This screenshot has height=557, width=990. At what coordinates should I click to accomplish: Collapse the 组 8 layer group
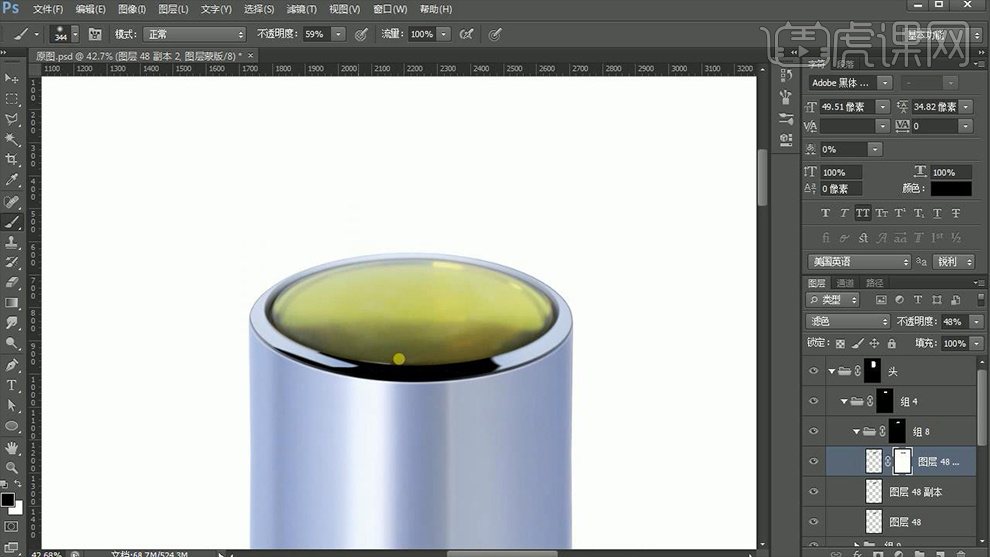pyautogui.click(x=856, y=432)
